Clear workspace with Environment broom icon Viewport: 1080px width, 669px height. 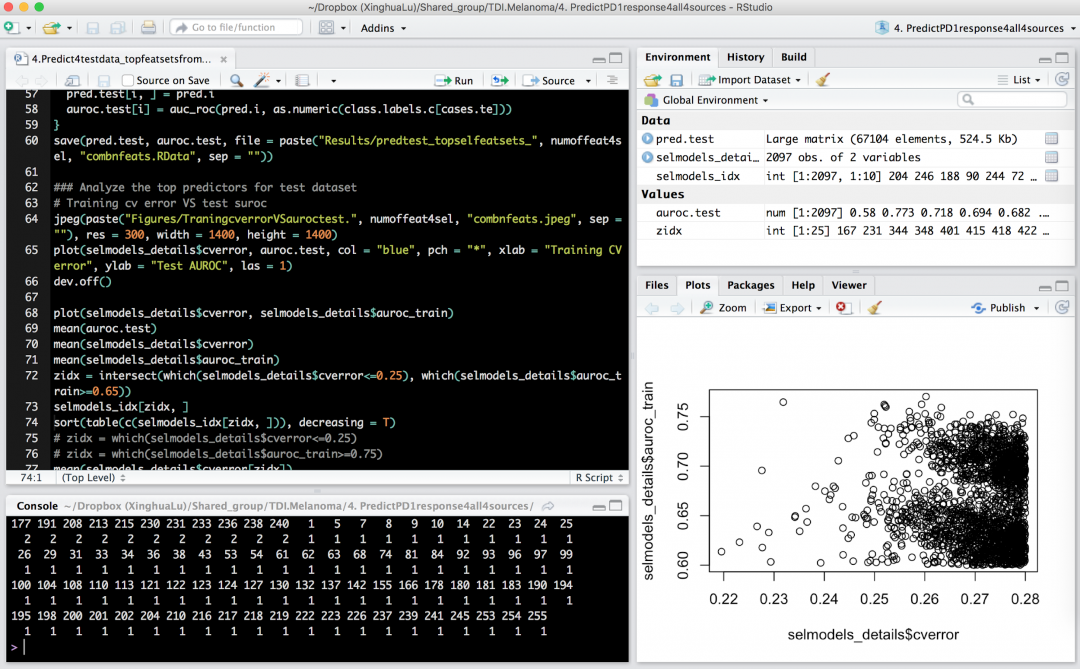(823, 80)
